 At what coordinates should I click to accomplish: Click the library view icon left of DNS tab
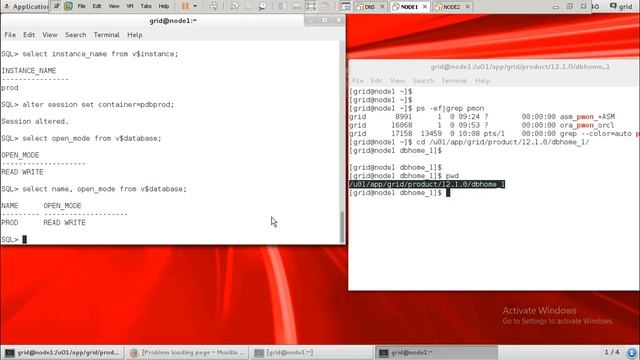tap(345, 6)
